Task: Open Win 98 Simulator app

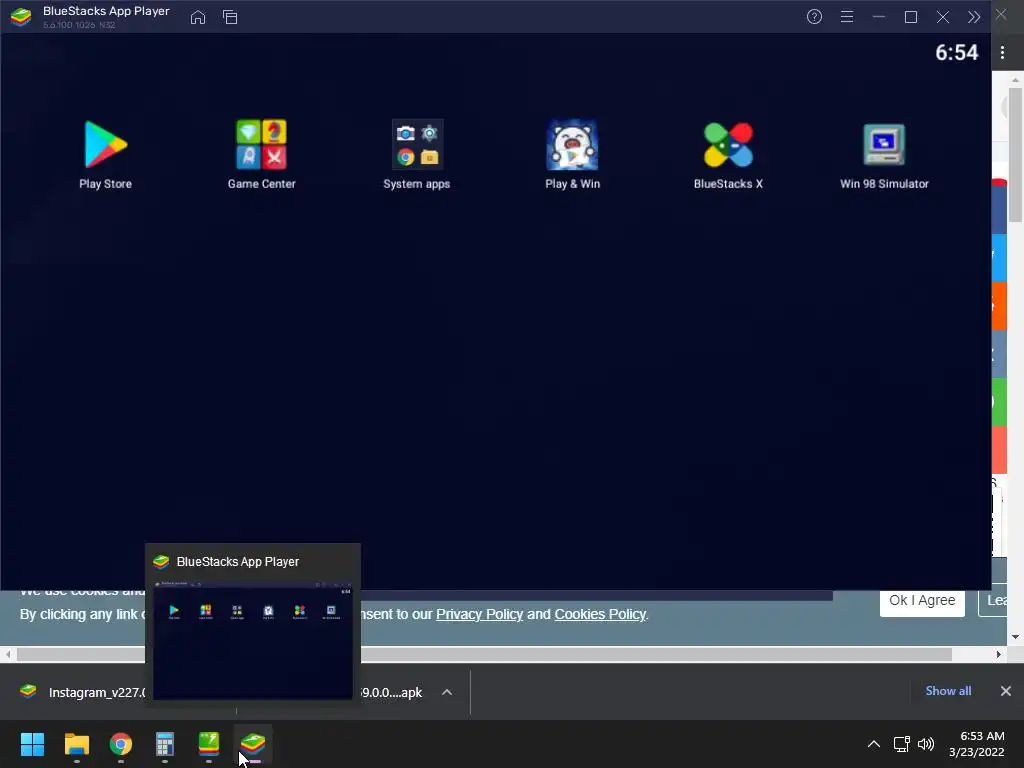Action: point(884,155)
